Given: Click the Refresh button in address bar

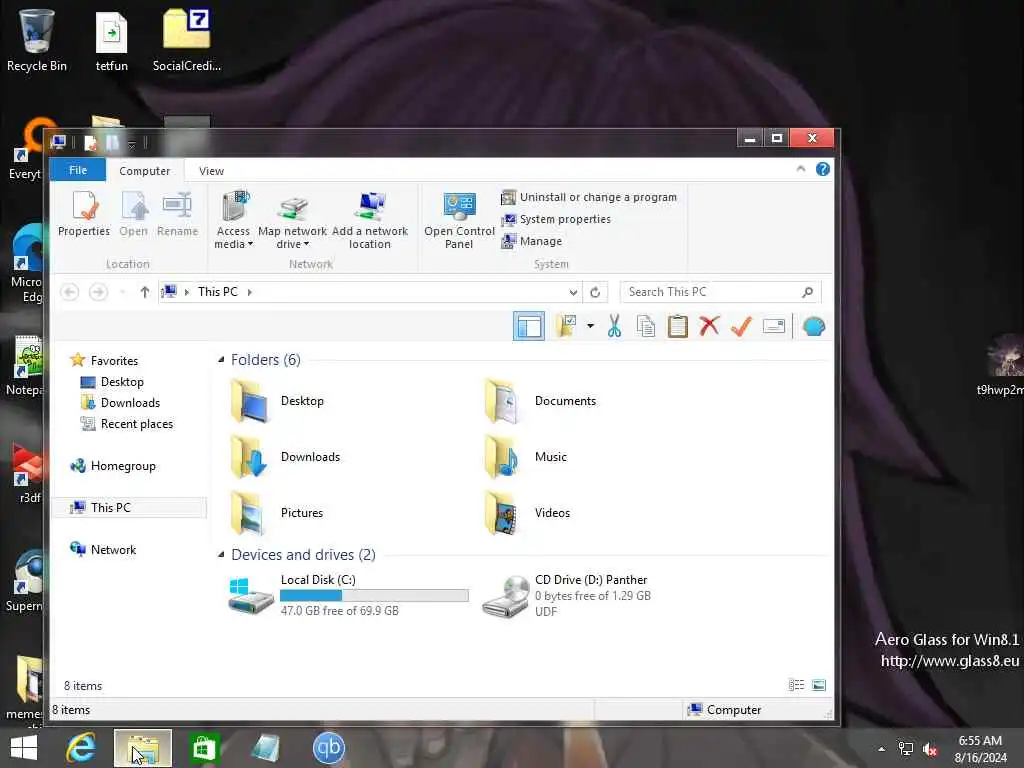Looking at the screenshot, I should [595, 292].
